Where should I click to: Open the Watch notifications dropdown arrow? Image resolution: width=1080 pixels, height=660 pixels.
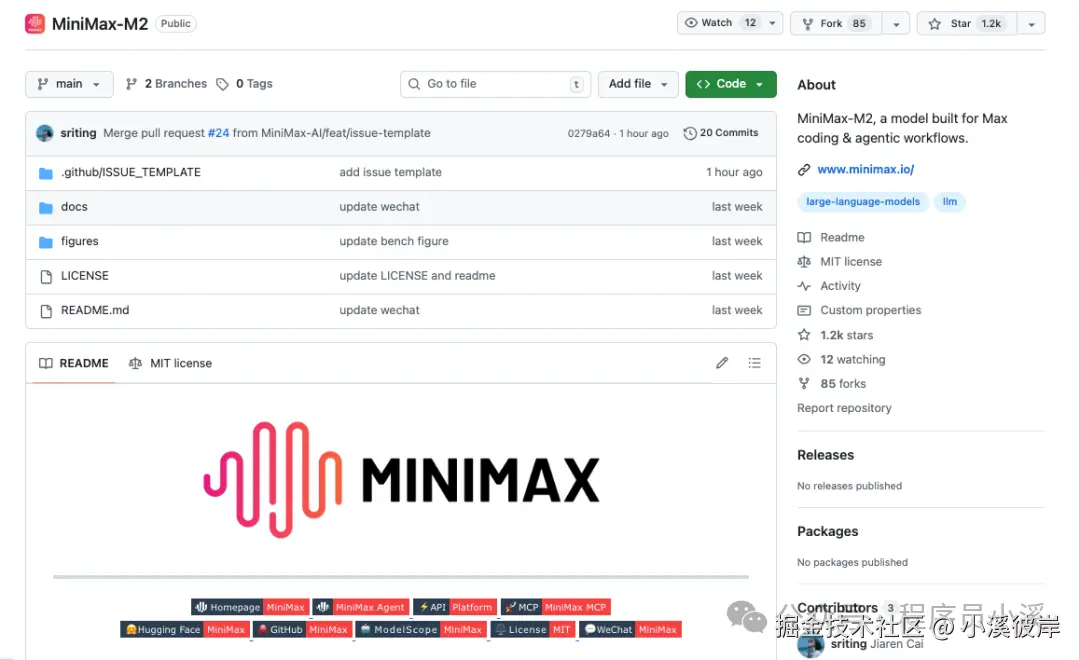773,23
